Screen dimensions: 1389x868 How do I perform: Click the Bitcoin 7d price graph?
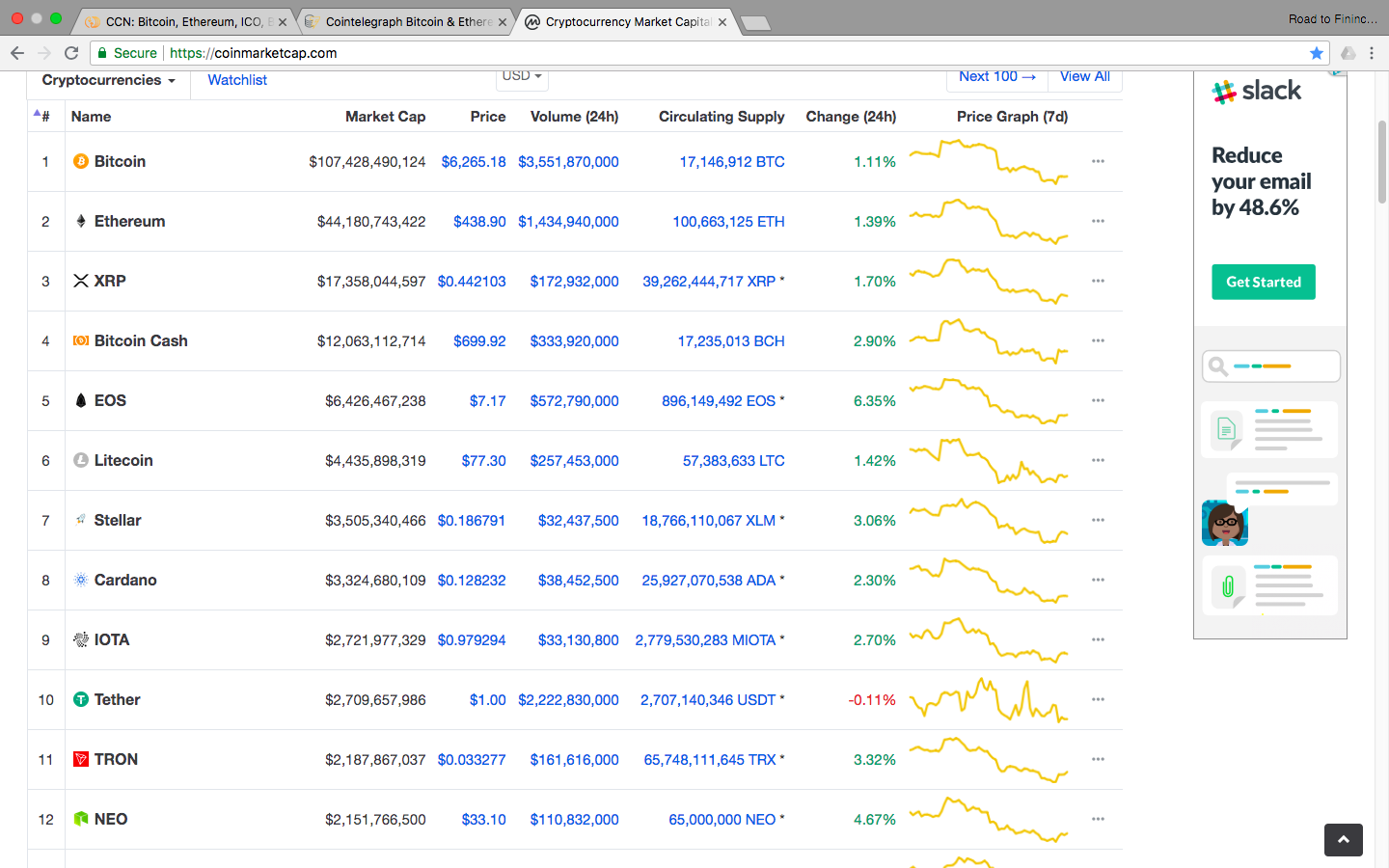pyautogui.click(x=989, y=161)
